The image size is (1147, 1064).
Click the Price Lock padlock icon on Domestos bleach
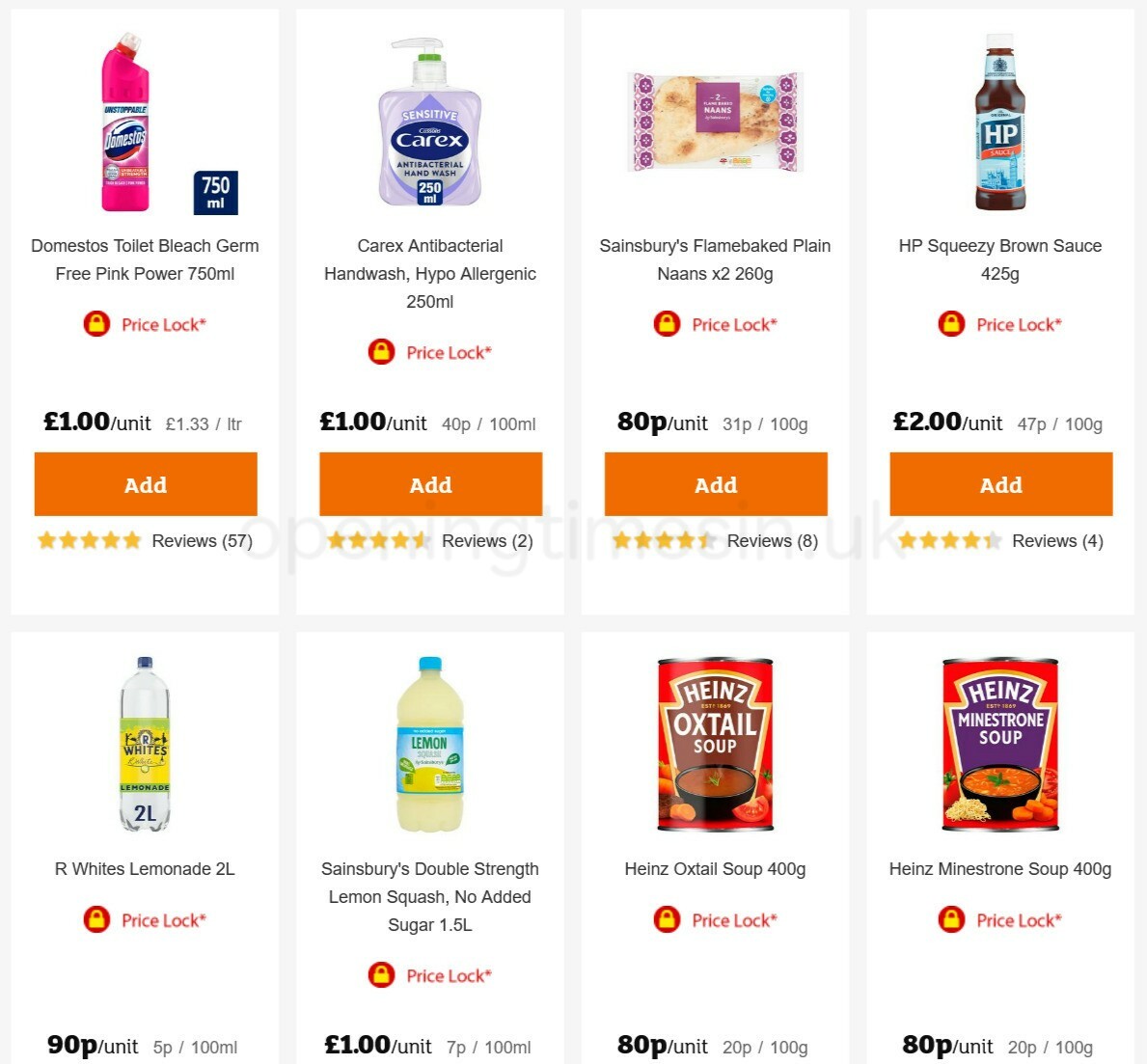point(96,324)
